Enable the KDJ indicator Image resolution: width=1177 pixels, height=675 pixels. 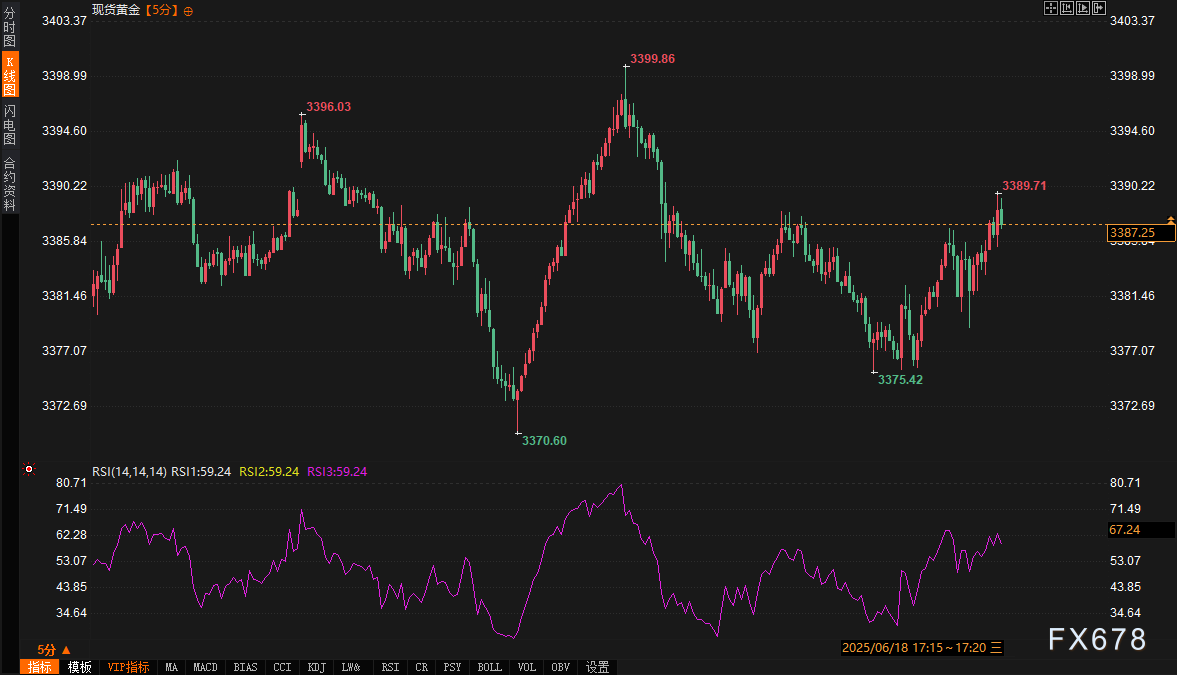point(316,667)
